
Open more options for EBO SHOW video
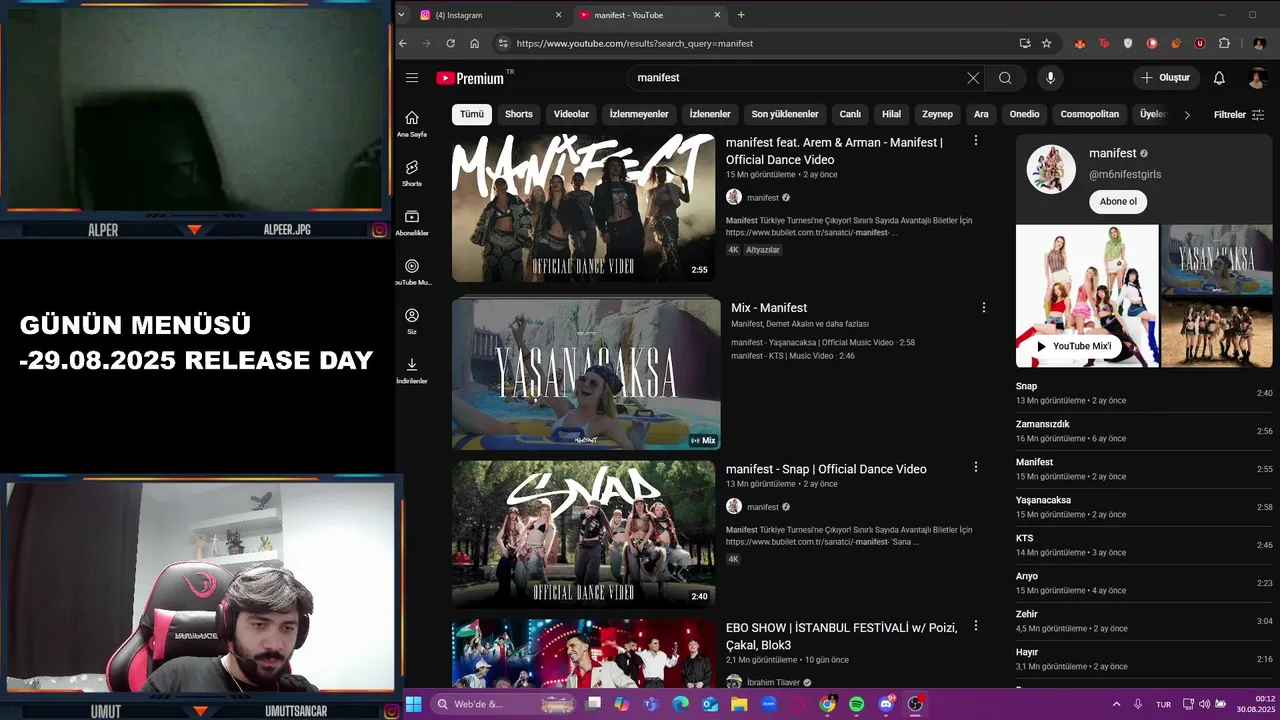click(x=976, y=626)
